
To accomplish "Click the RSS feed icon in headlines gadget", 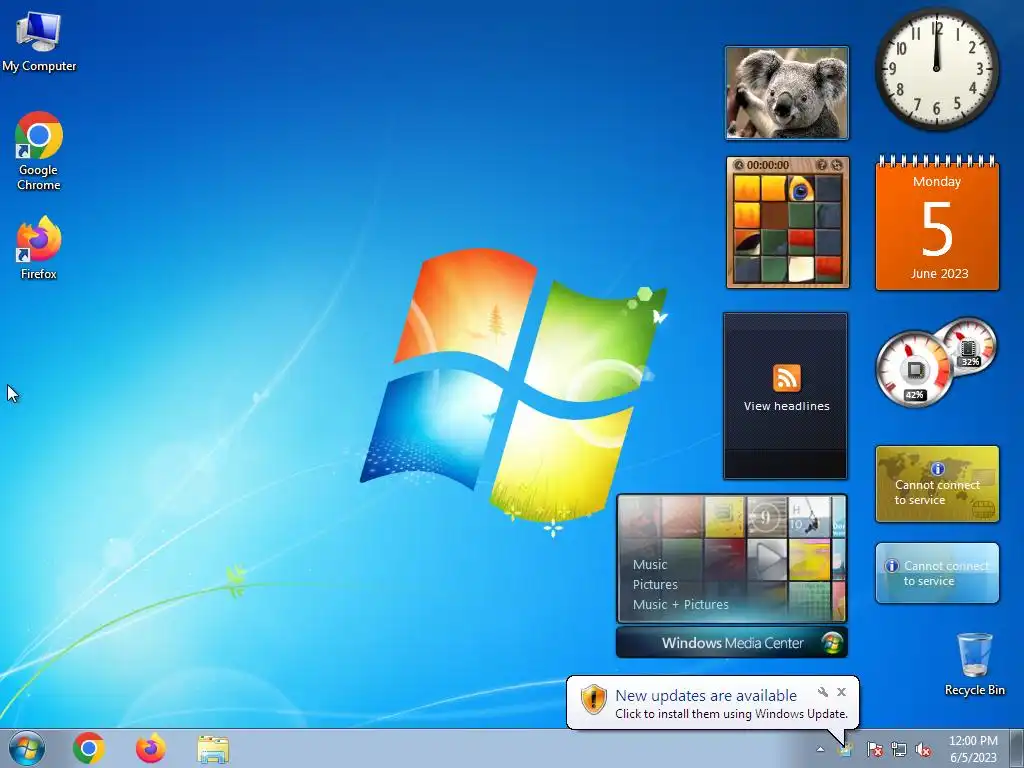I will [786, 378].
